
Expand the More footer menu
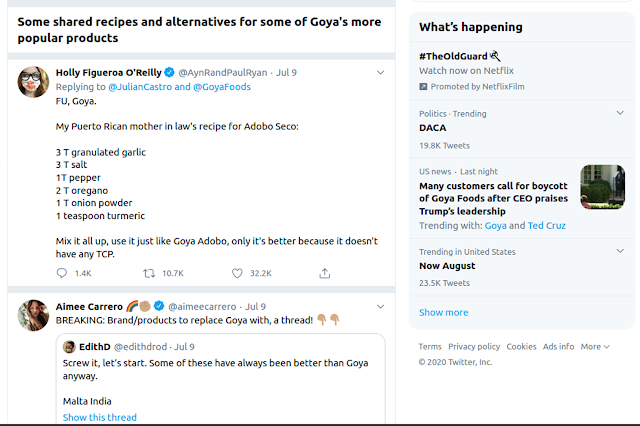tap(594, 347)
